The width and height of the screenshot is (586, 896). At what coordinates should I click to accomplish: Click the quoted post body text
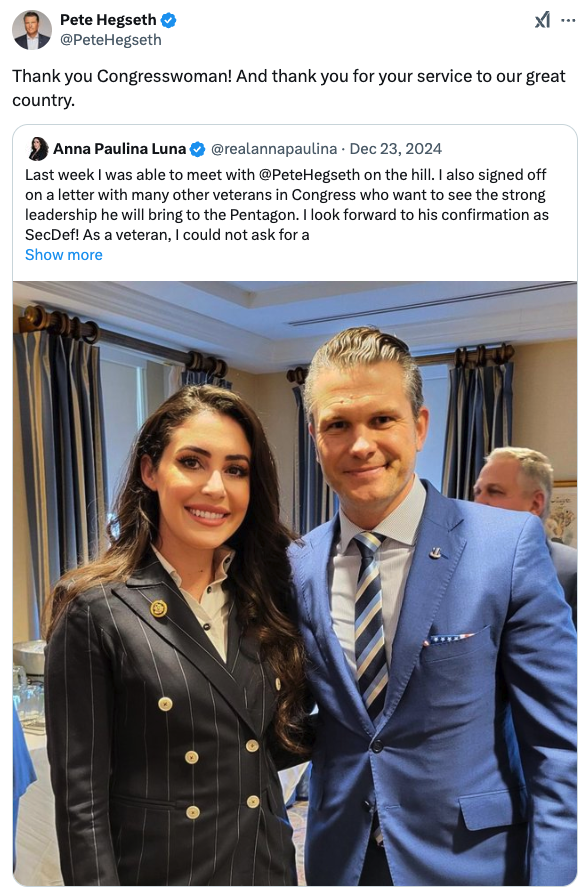tap(287, 205)
